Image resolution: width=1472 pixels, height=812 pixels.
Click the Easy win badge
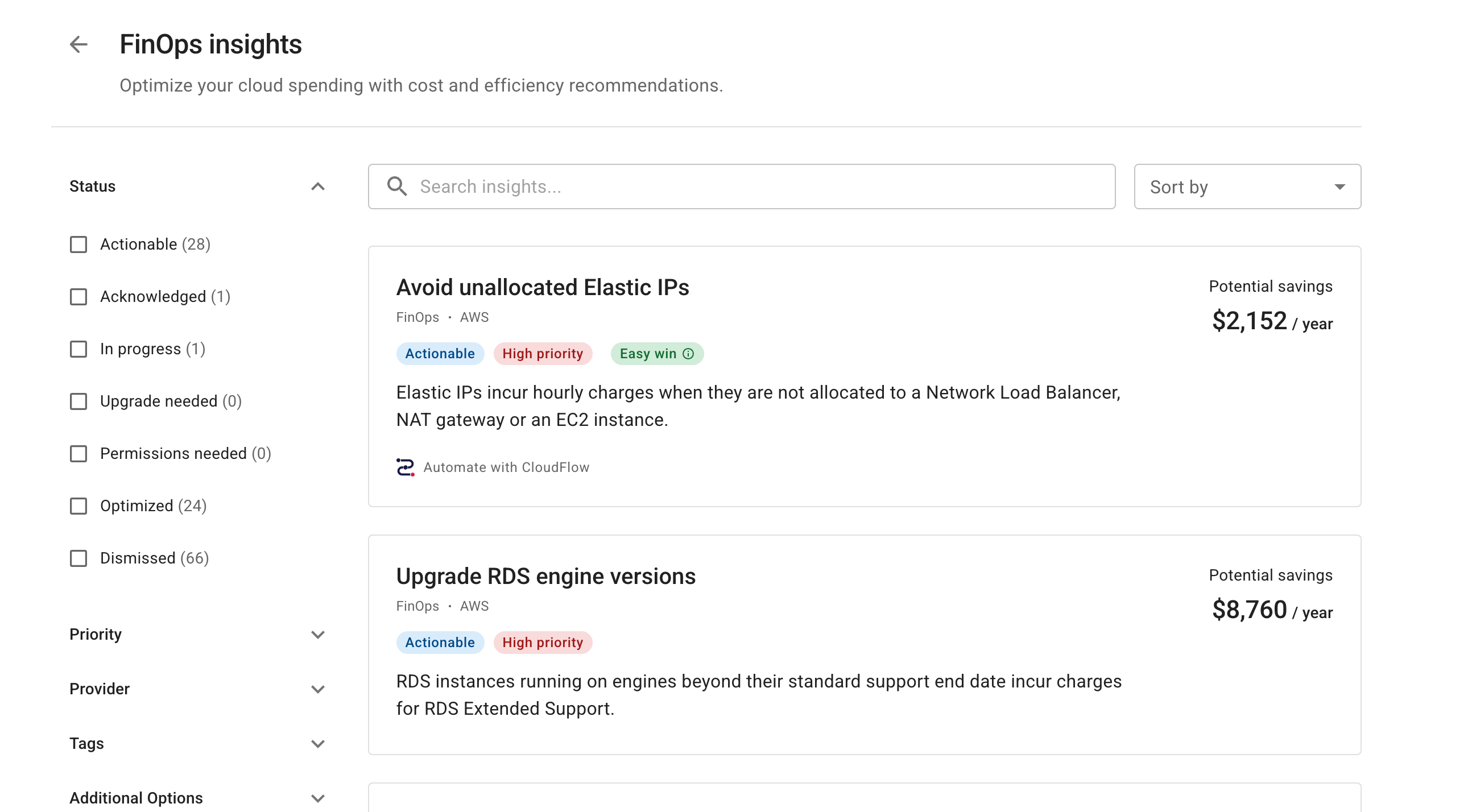[648, 354]
